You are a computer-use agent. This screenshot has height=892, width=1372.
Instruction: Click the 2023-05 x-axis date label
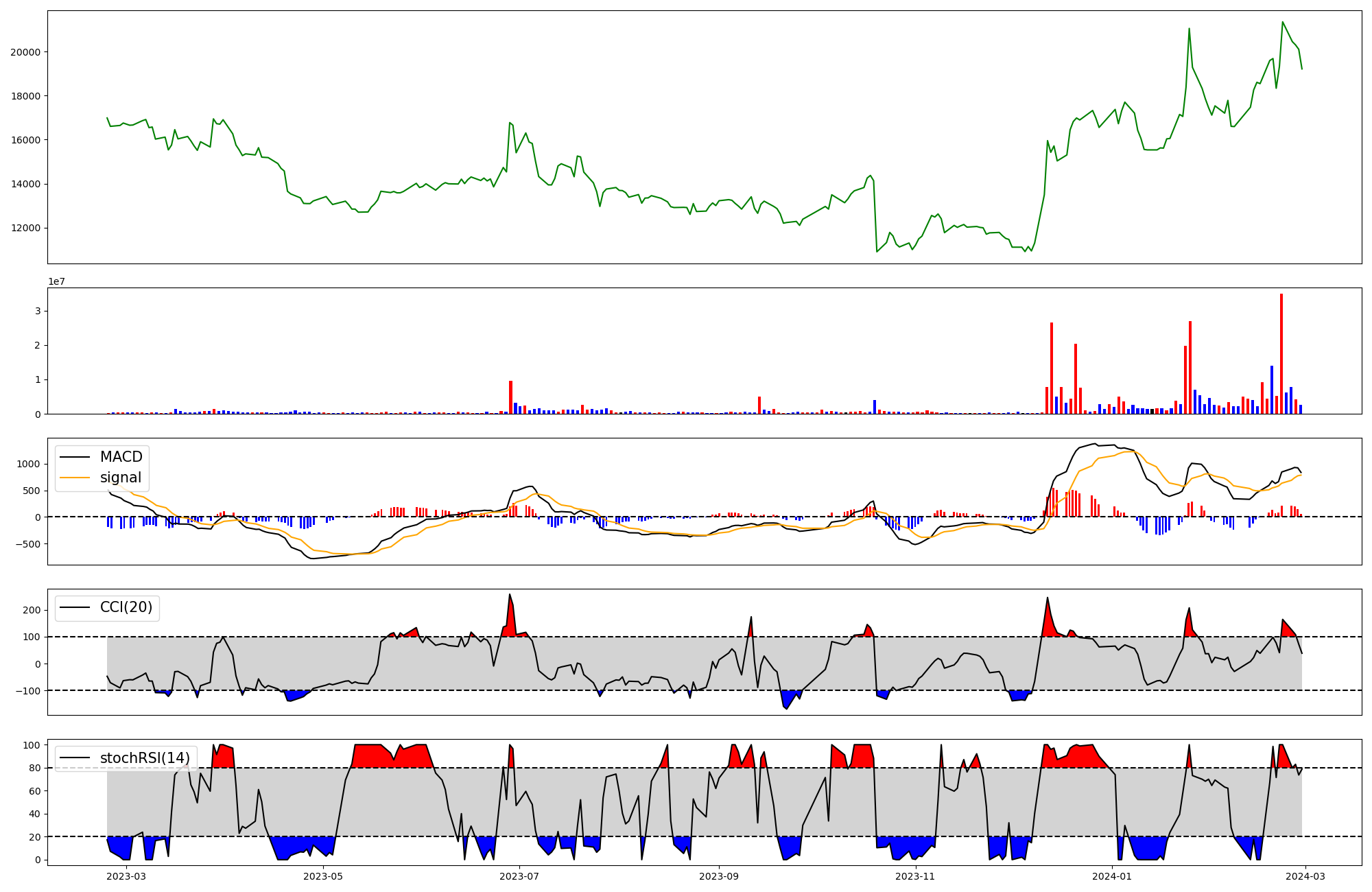point(323,876)
